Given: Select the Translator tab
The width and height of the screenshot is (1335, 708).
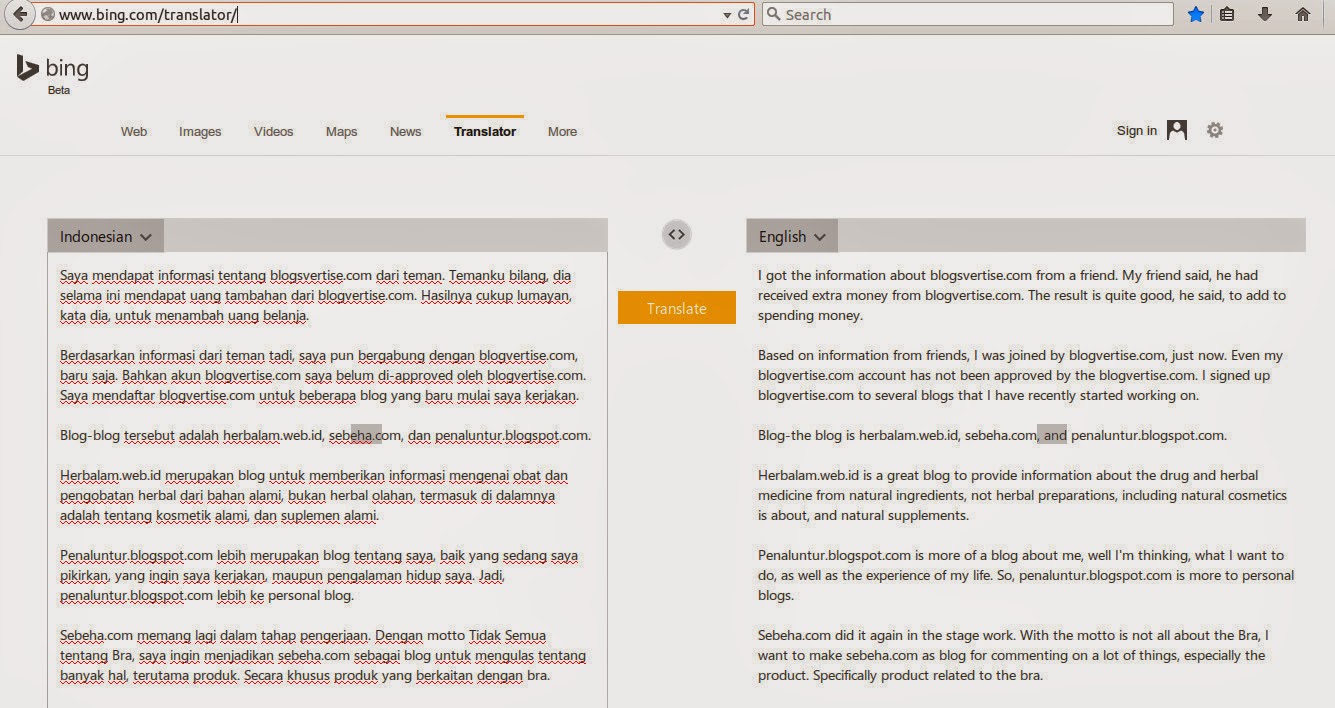Looking at the screenshot, I should click(485, 131).
